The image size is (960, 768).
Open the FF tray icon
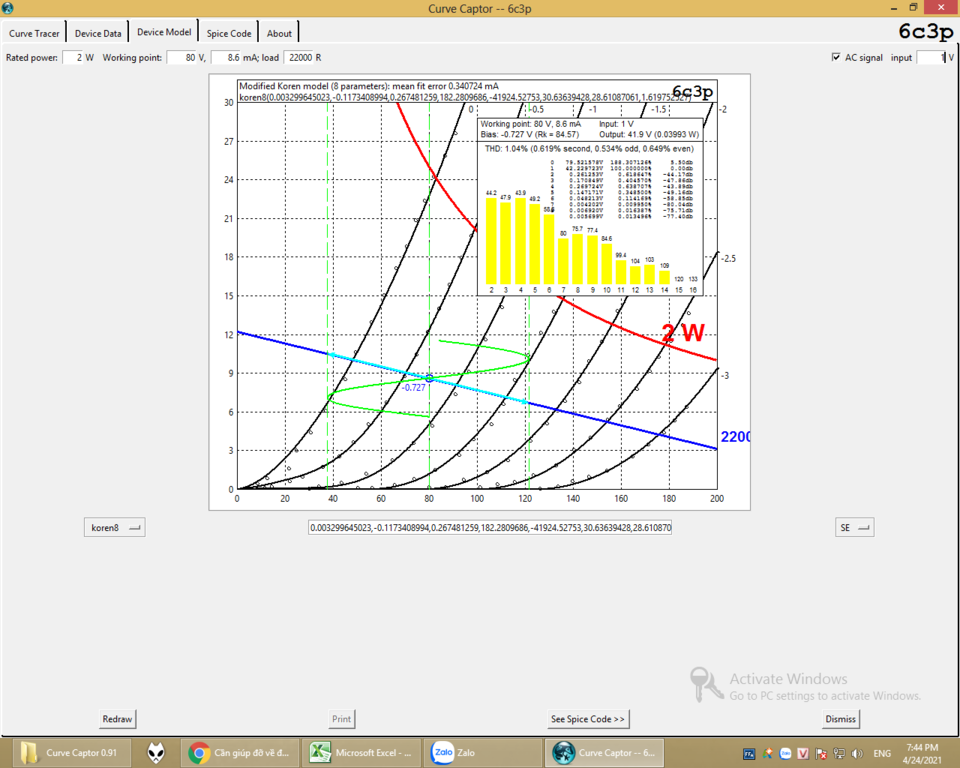click(x=749, y=754)
